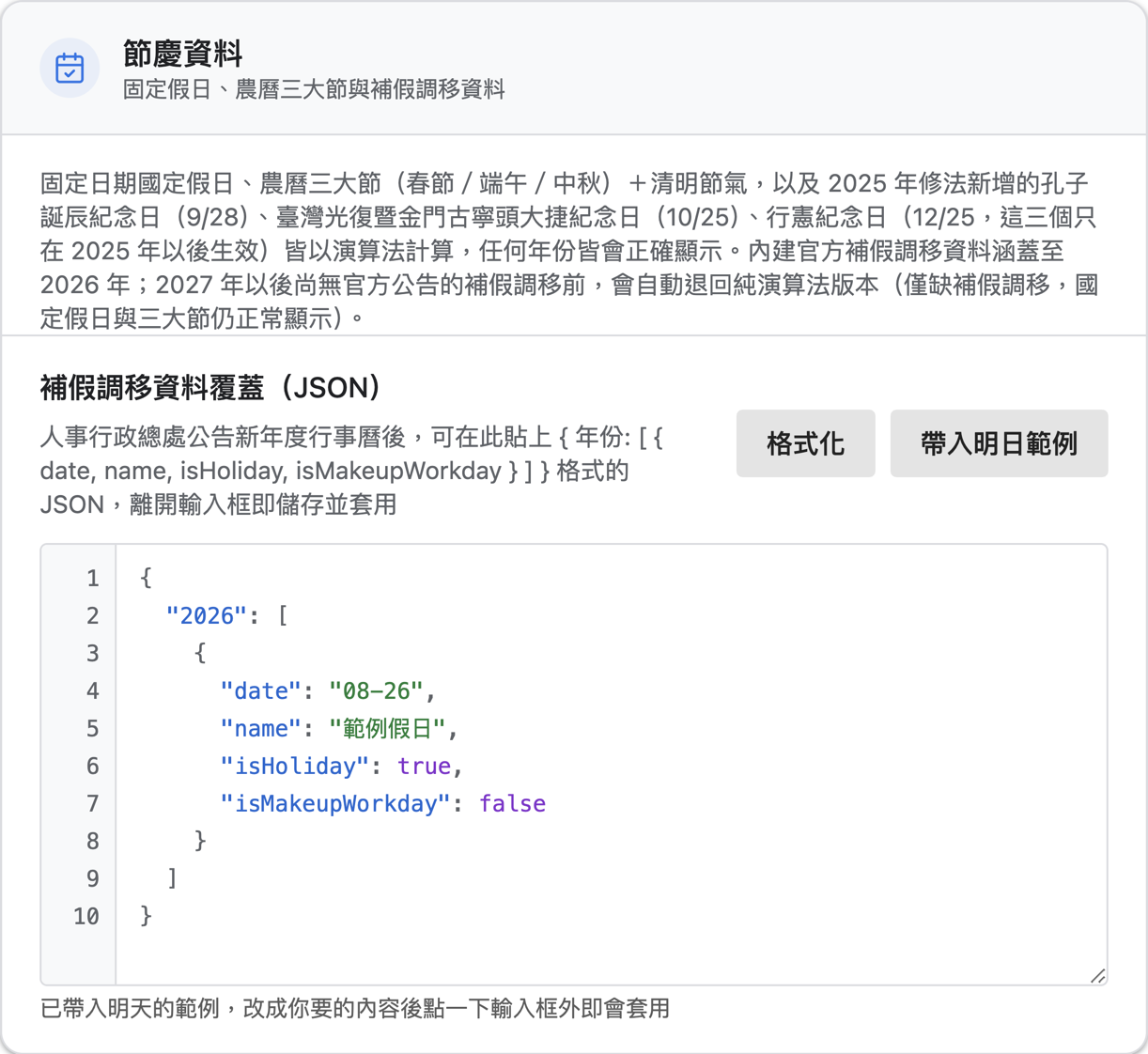Click the hint text starting 人事行政總處公告新年度行事曆後

click(x=353, y=471)
